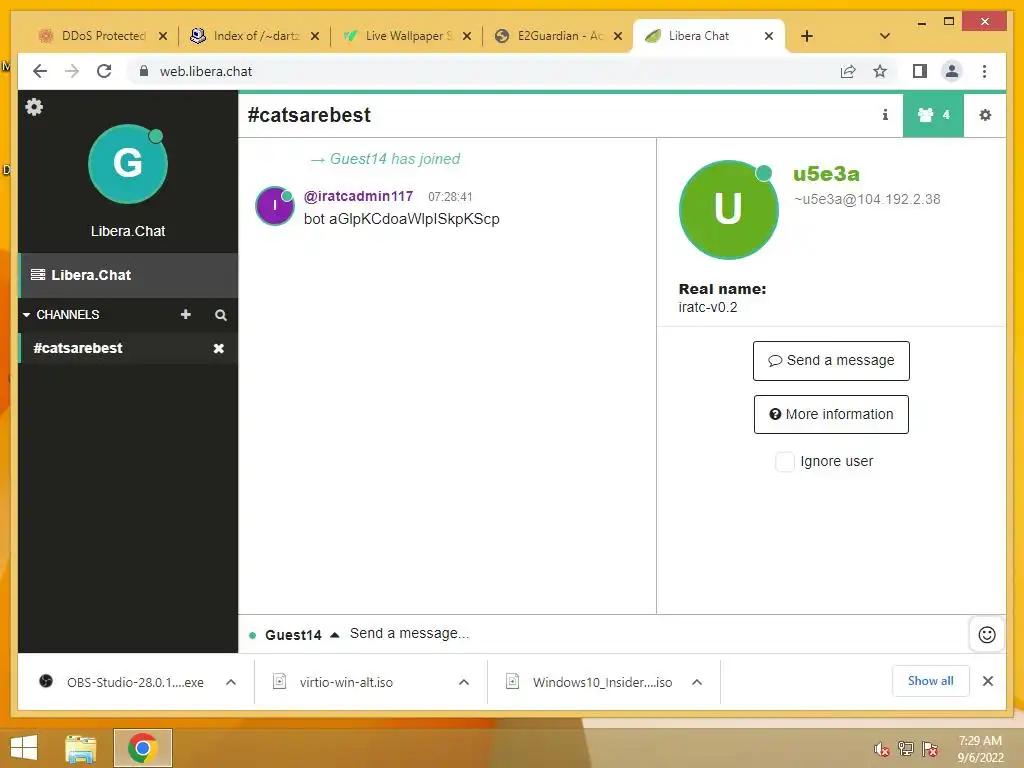Click Chrome taskbar icon
1024x768 pixels.
point(142,748)
